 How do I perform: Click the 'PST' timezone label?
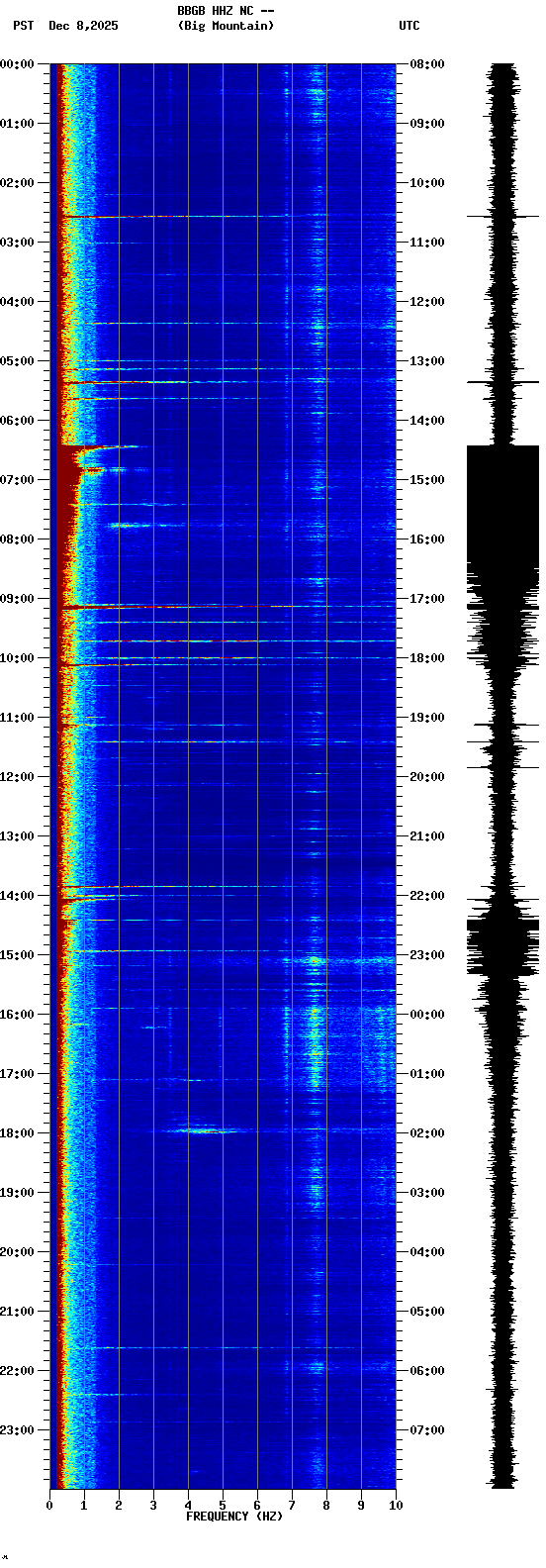pyautogui.click(x=24, y=26)
